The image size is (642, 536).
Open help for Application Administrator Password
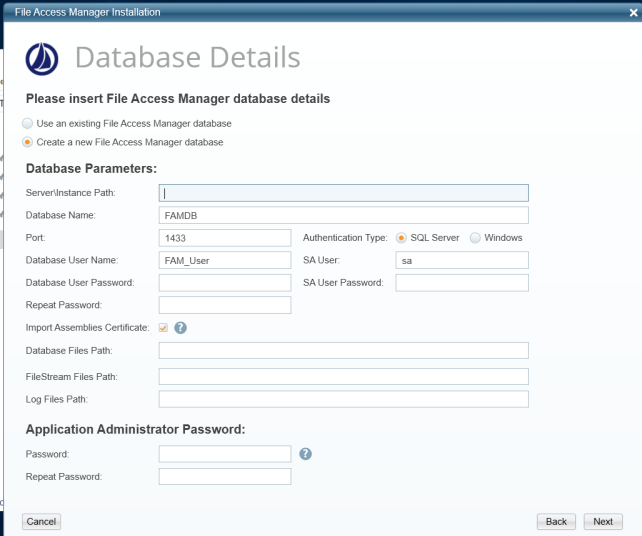pyautogui.click(x=305, y=454)
